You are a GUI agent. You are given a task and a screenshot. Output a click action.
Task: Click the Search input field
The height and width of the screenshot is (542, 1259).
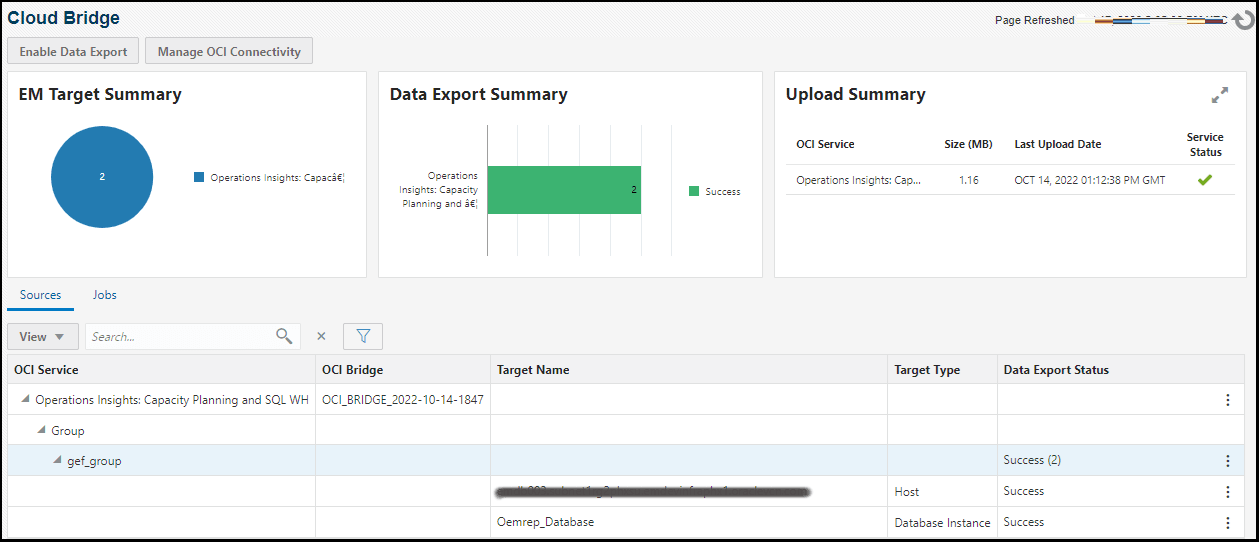pos(180,337)
